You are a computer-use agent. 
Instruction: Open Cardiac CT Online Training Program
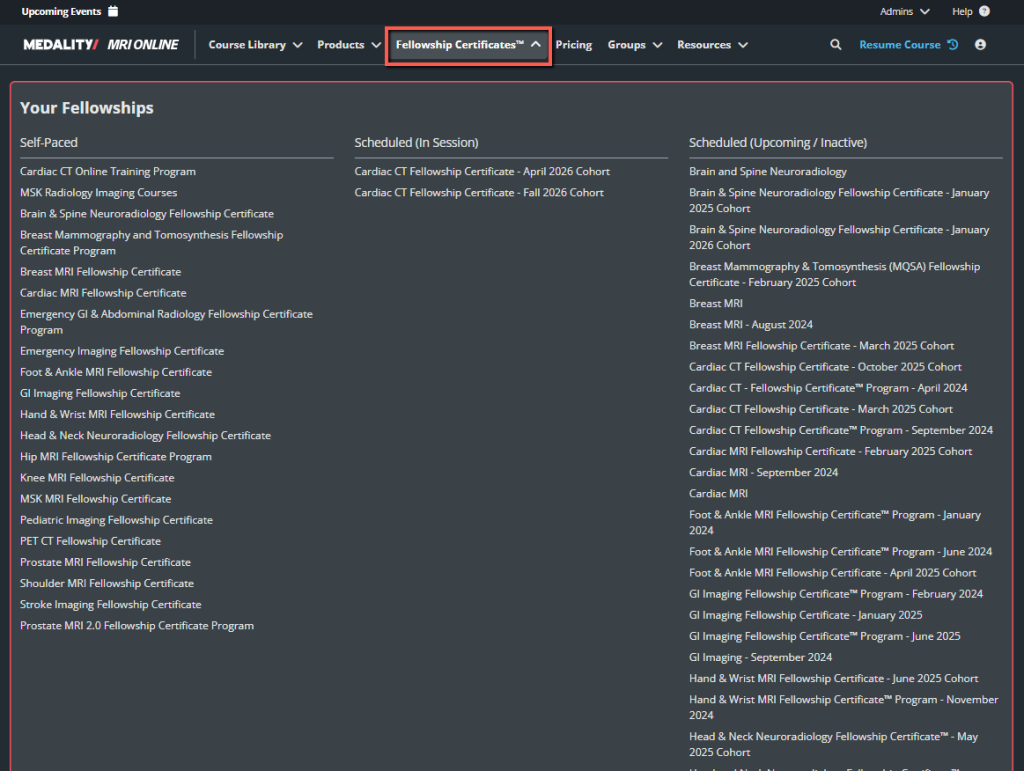tap(108, 171)
